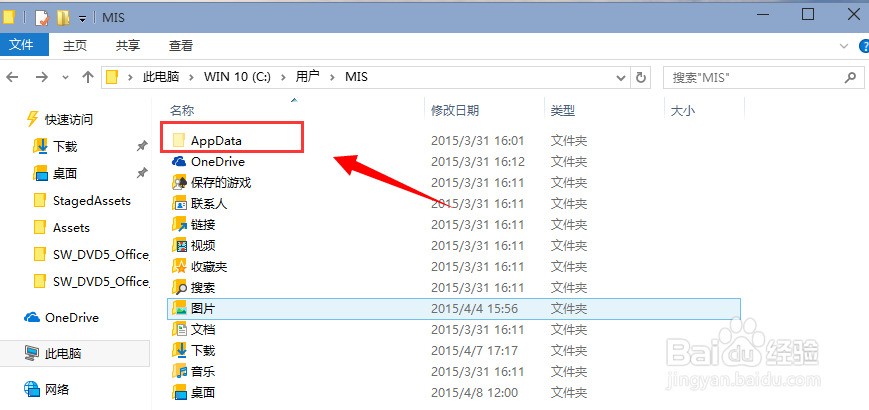869x410 pixels.
Task: Click 用户 in the address breadcrumb
Action: (307, 76)
